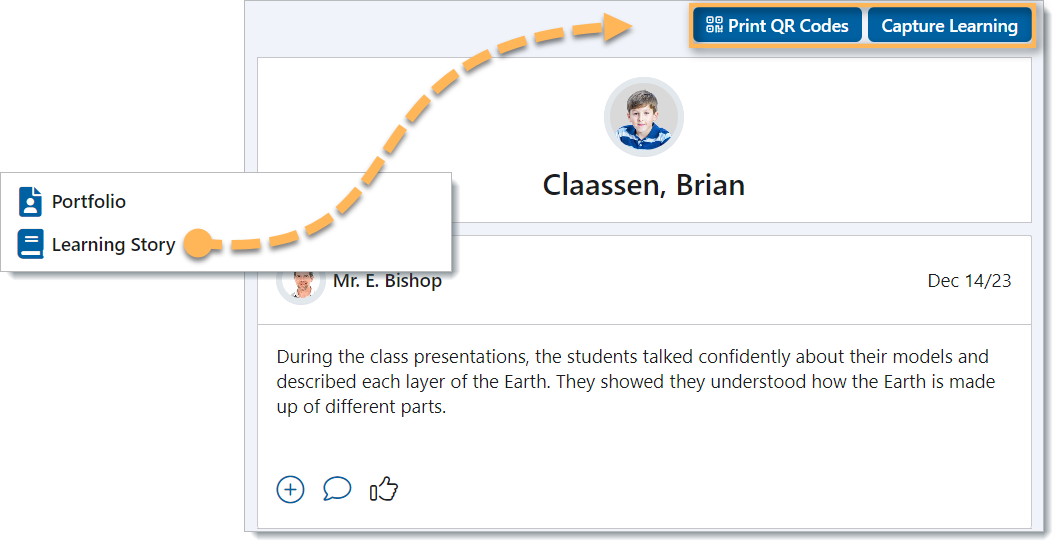Image resolution: width=1059 pixels, height=547 pixels.
Task: Open Capture Learning
Action: [949, 26]
